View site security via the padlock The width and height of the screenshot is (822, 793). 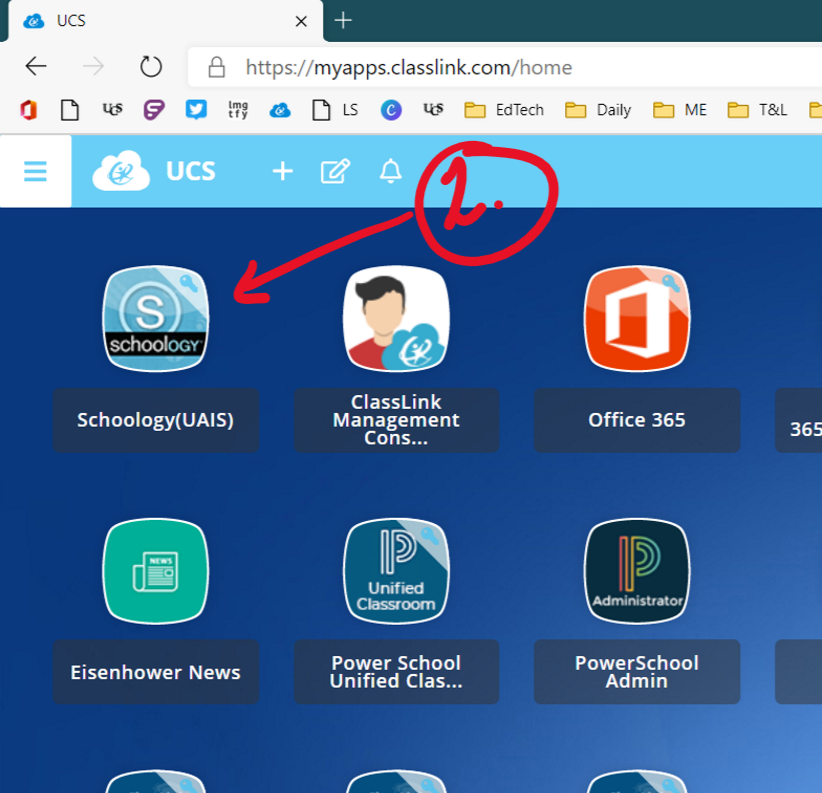click(215, 67)
